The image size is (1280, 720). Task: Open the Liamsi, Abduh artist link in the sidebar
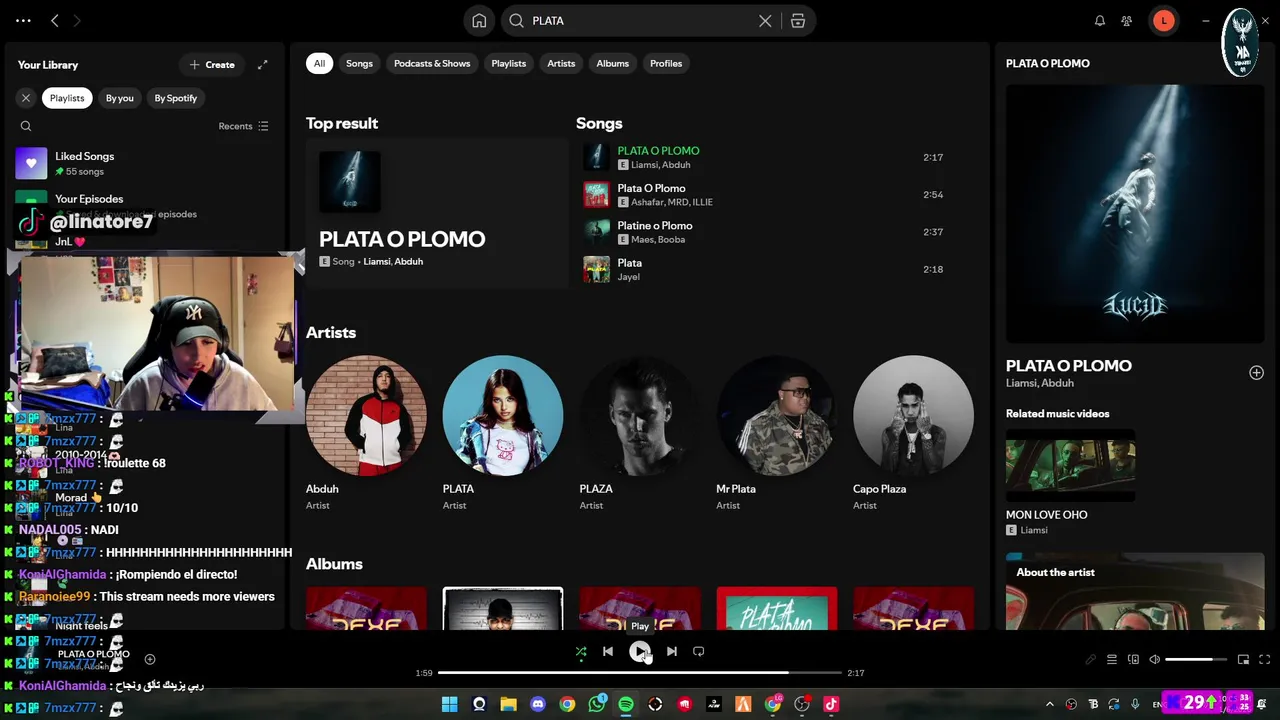point(1040,383)
